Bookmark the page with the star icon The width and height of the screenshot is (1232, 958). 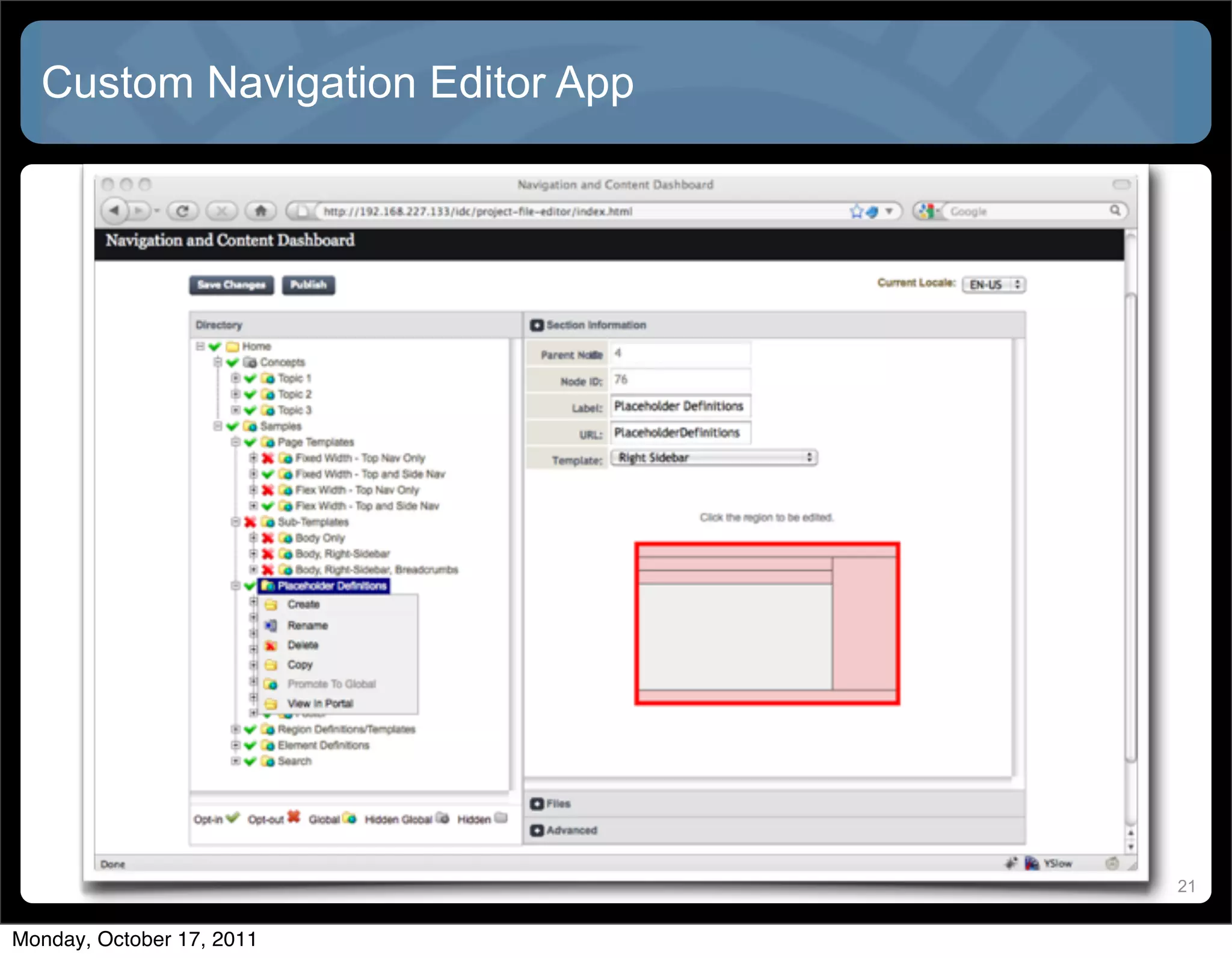click(856, 211)
